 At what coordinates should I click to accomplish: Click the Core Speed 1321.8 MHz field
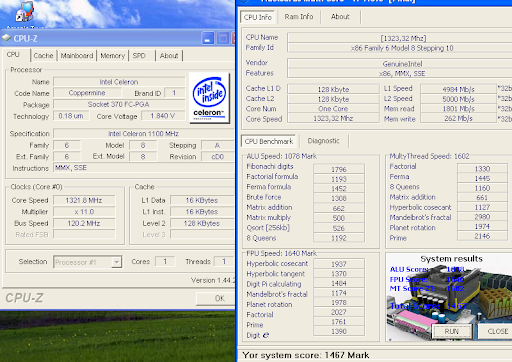tap(84, 200)
